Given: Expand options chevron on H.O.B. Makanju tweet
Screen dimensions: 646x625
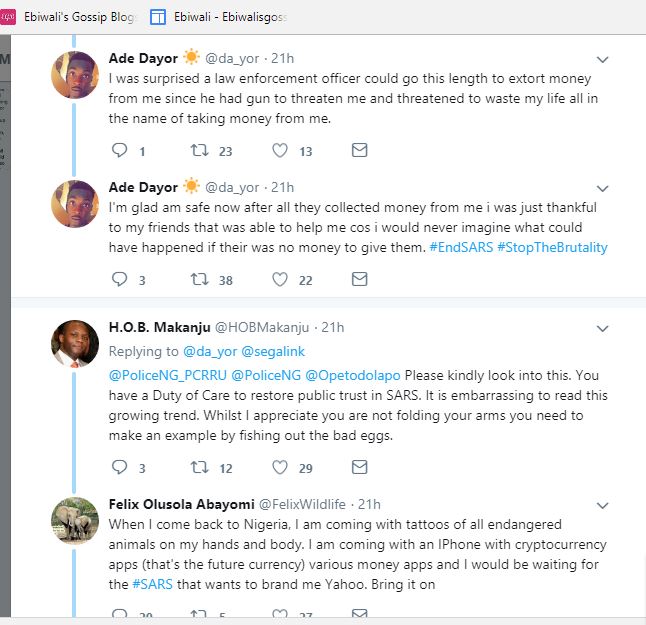Looking at the screenshot, I should point(602,328).
